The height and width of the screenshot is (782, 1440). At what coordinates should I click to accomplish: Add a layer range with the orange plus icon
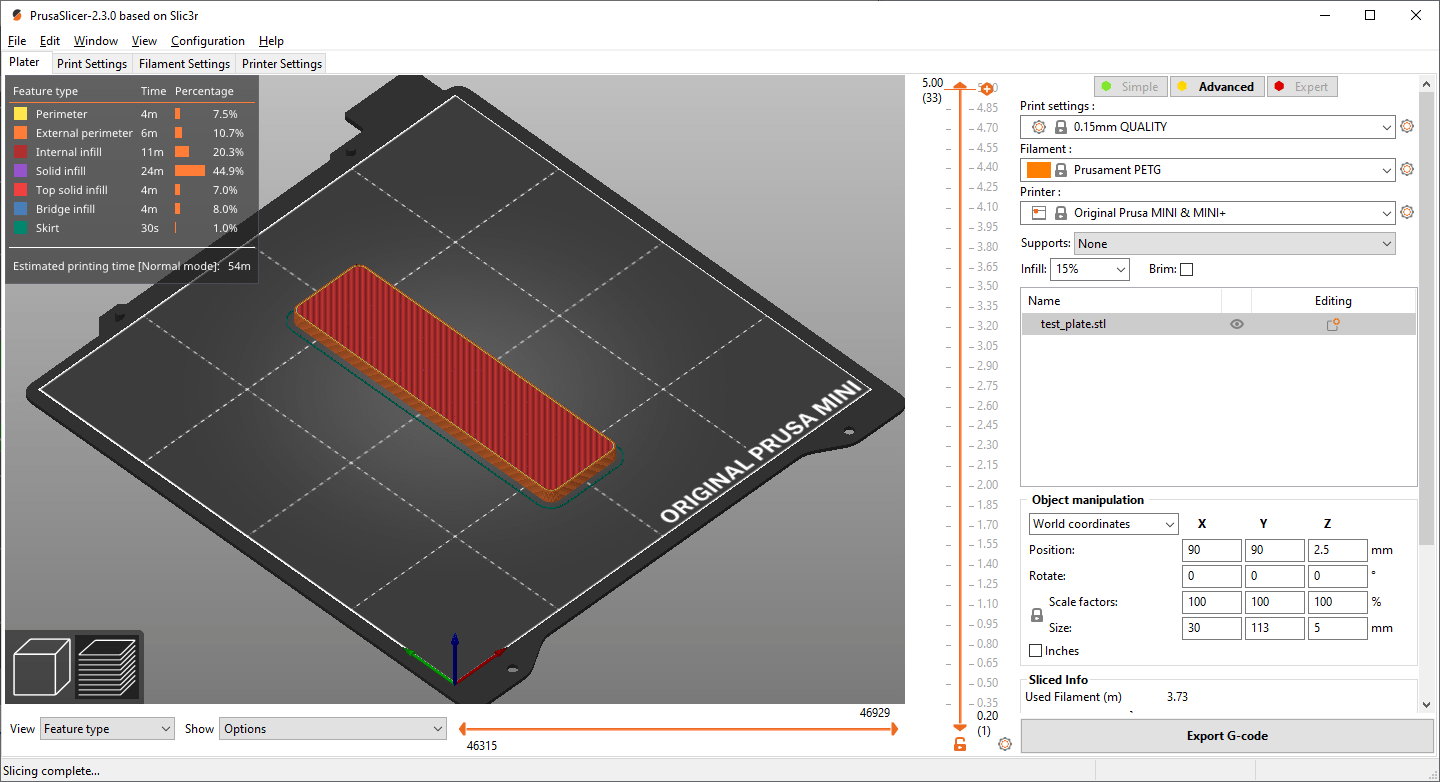(x=987, y=88)
